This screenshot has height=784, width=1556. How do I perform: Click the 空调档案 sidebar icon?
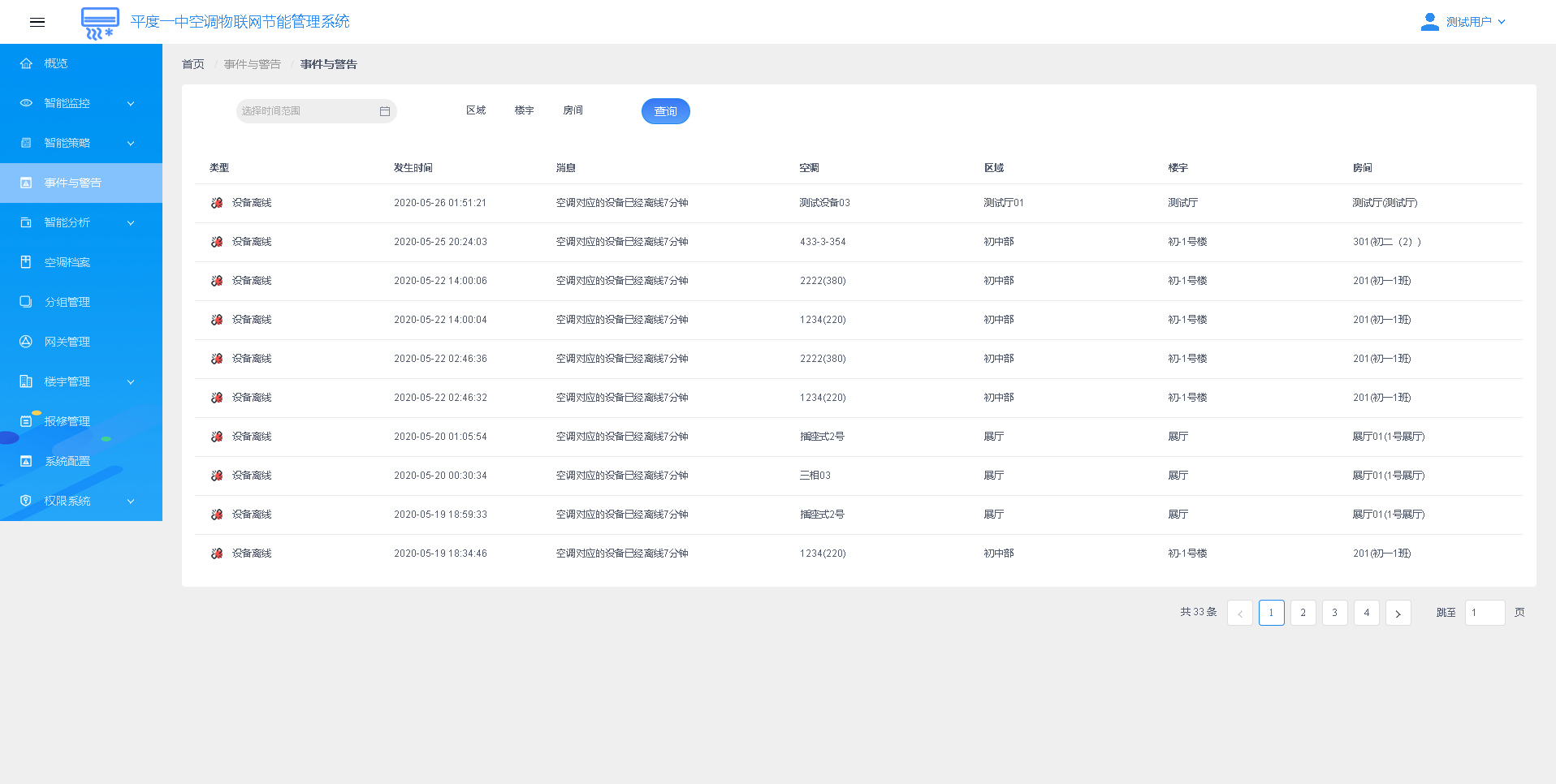pos(26,262)
